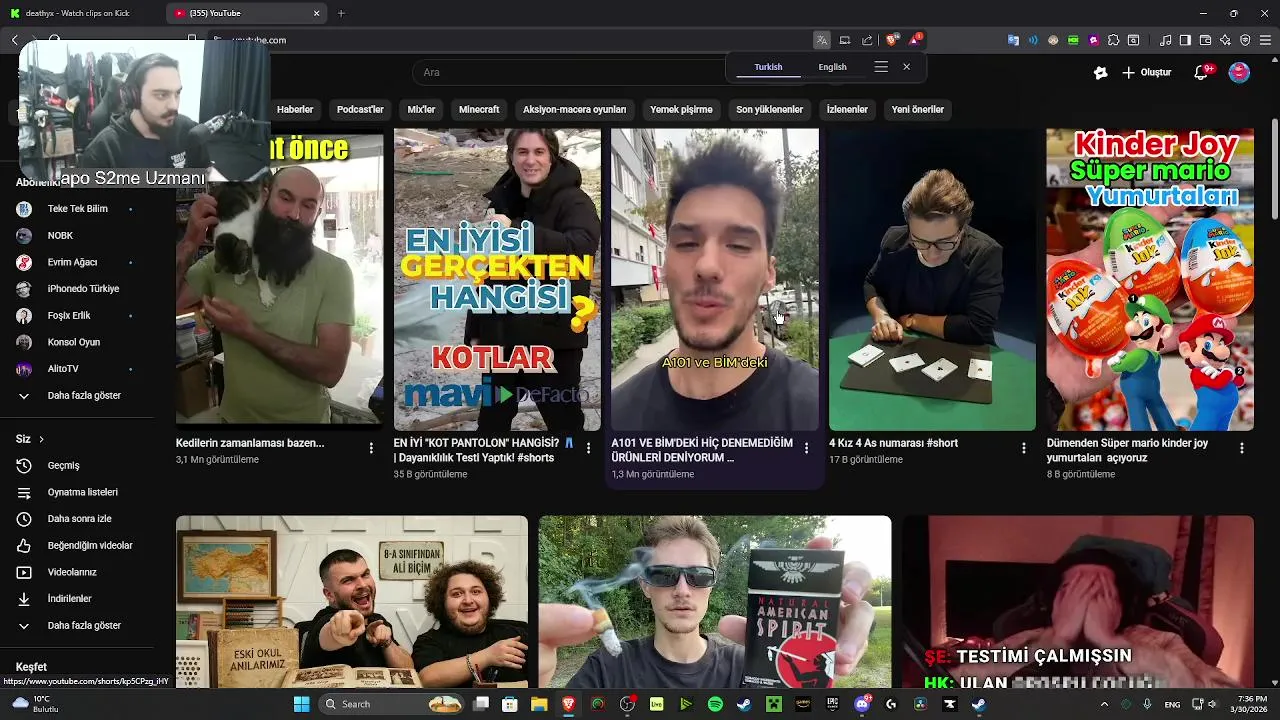This screenshot has height=720, width=1280.
Task: Open Brave wallet icon in toolbar
Action: pos(1205,40)
